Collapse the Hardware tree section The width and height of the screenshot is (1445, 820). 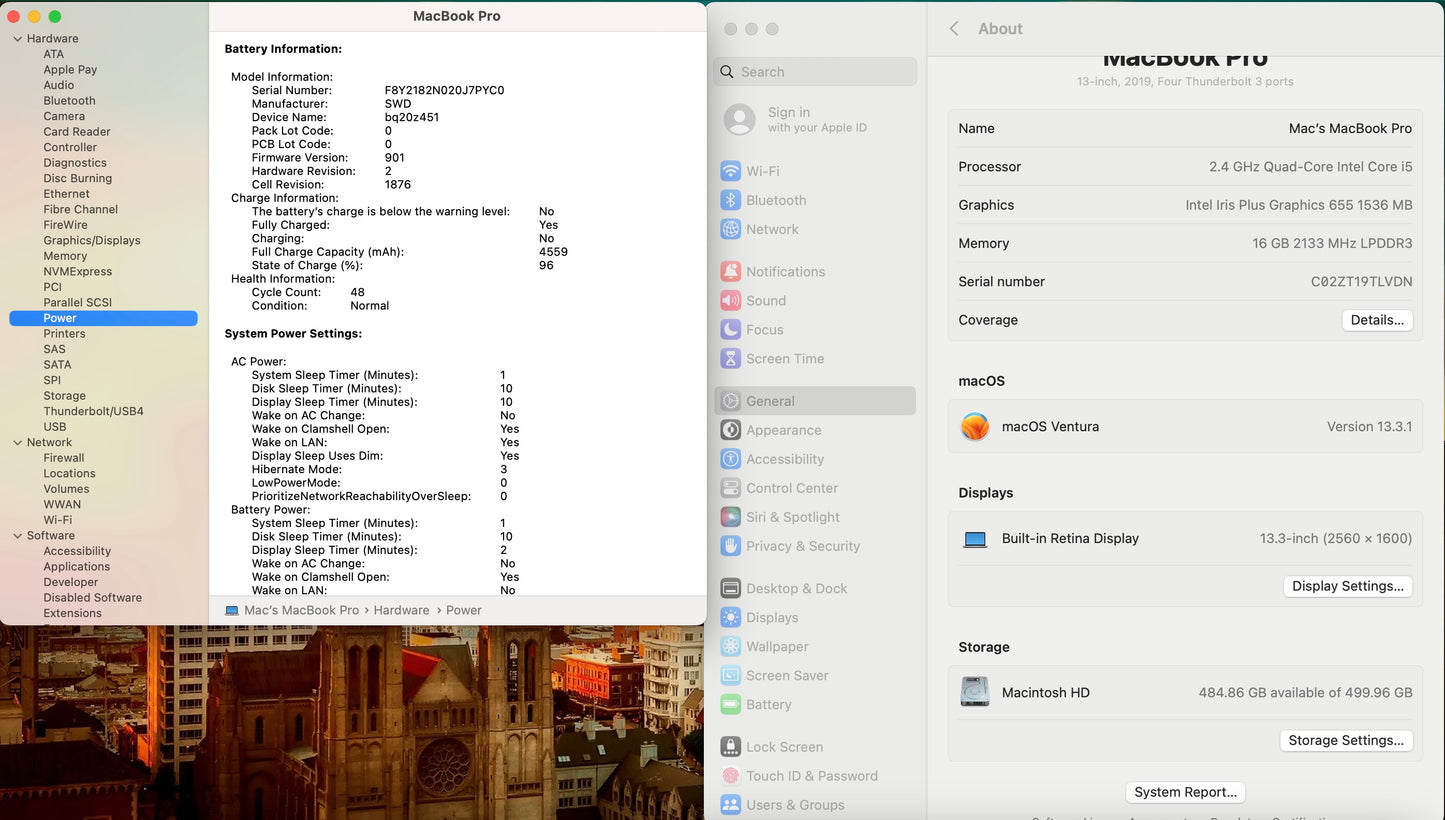tap(17, 39)
